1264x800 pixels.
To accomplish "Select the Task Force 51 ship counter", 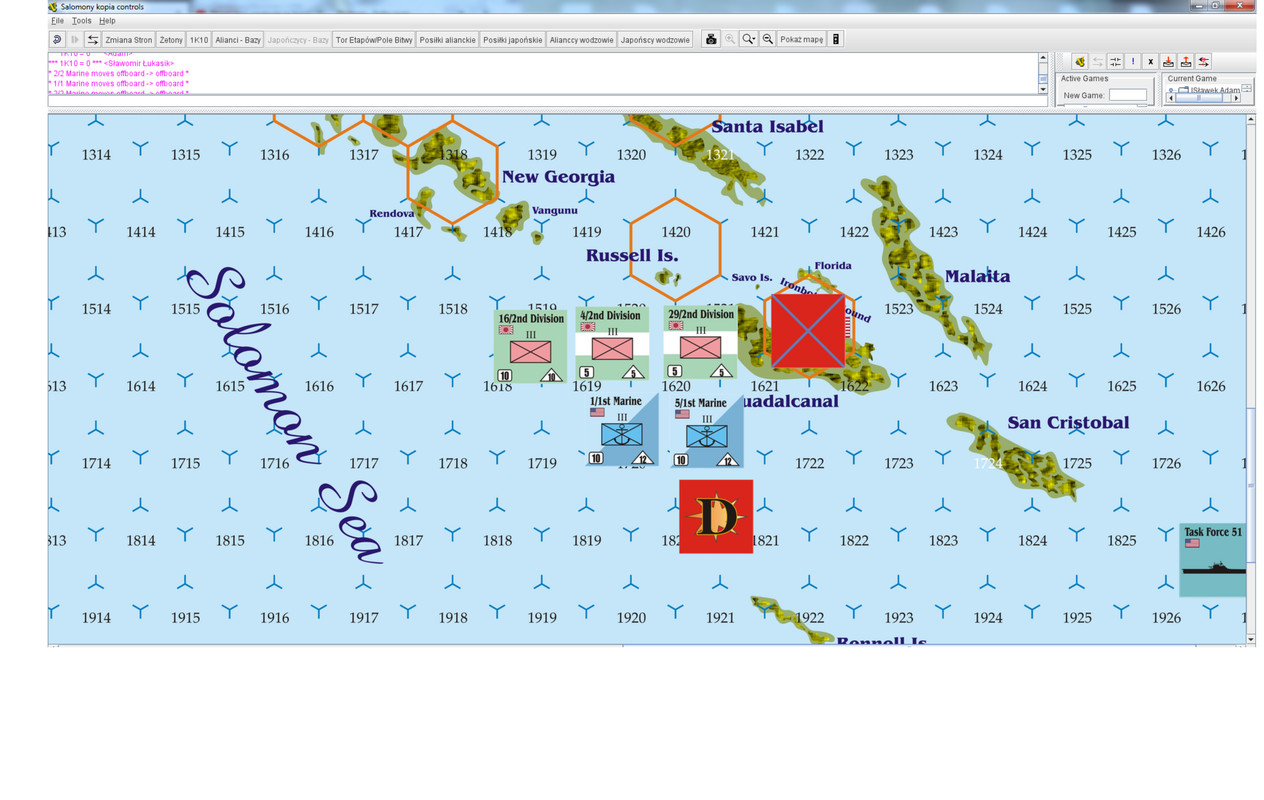I will point(1212,560).
